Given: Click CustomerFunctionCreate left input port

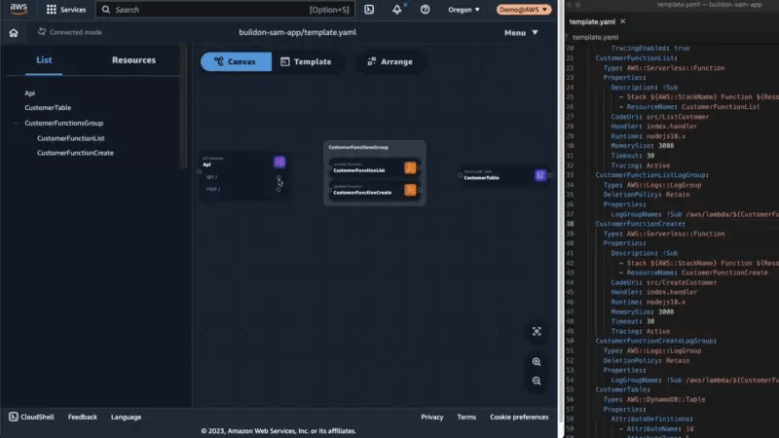Looking at the screenshot, I should coord(330,190).
